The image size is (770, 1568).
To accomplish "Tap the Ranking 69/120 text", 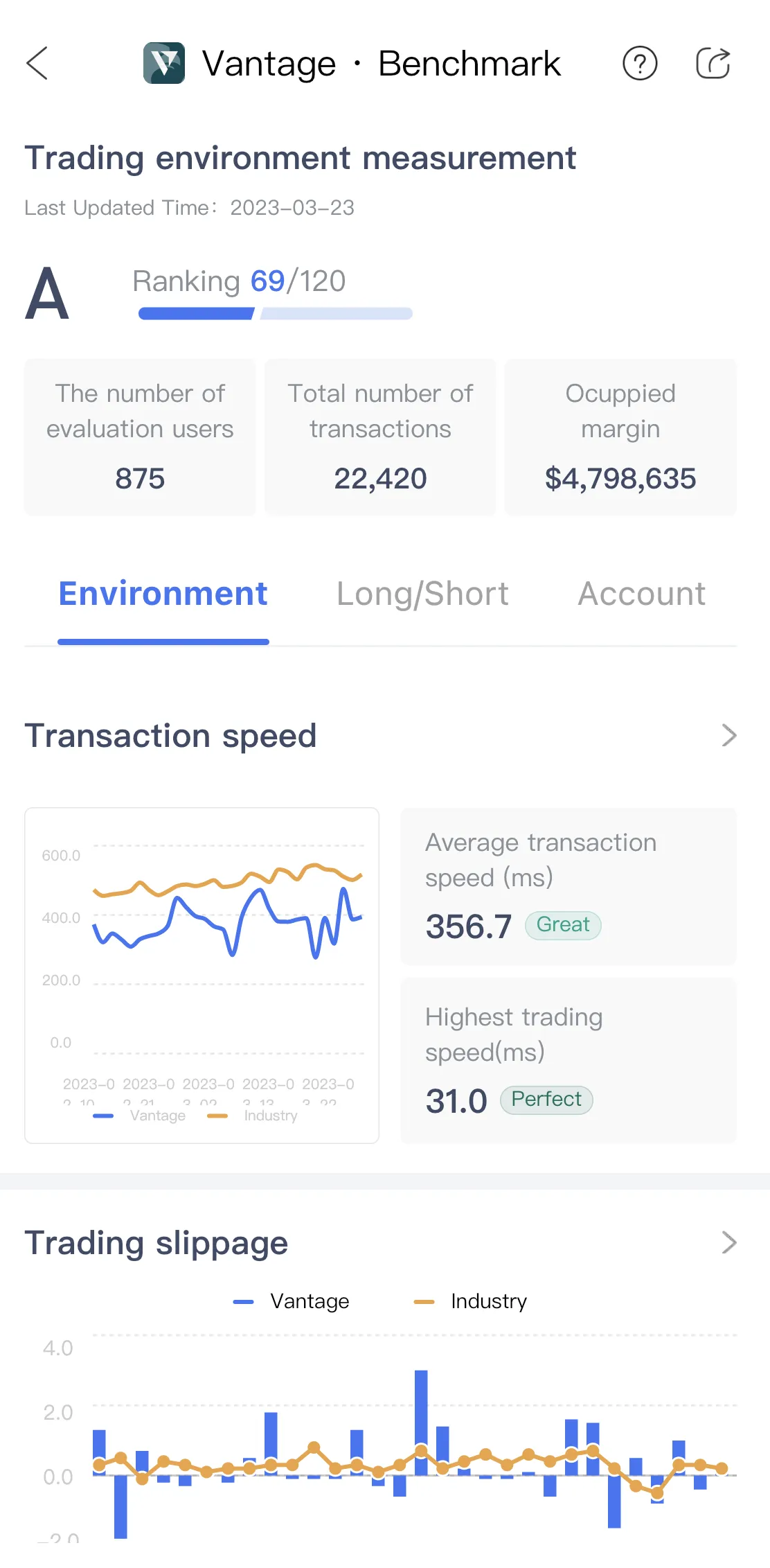I will coord(239,281).
